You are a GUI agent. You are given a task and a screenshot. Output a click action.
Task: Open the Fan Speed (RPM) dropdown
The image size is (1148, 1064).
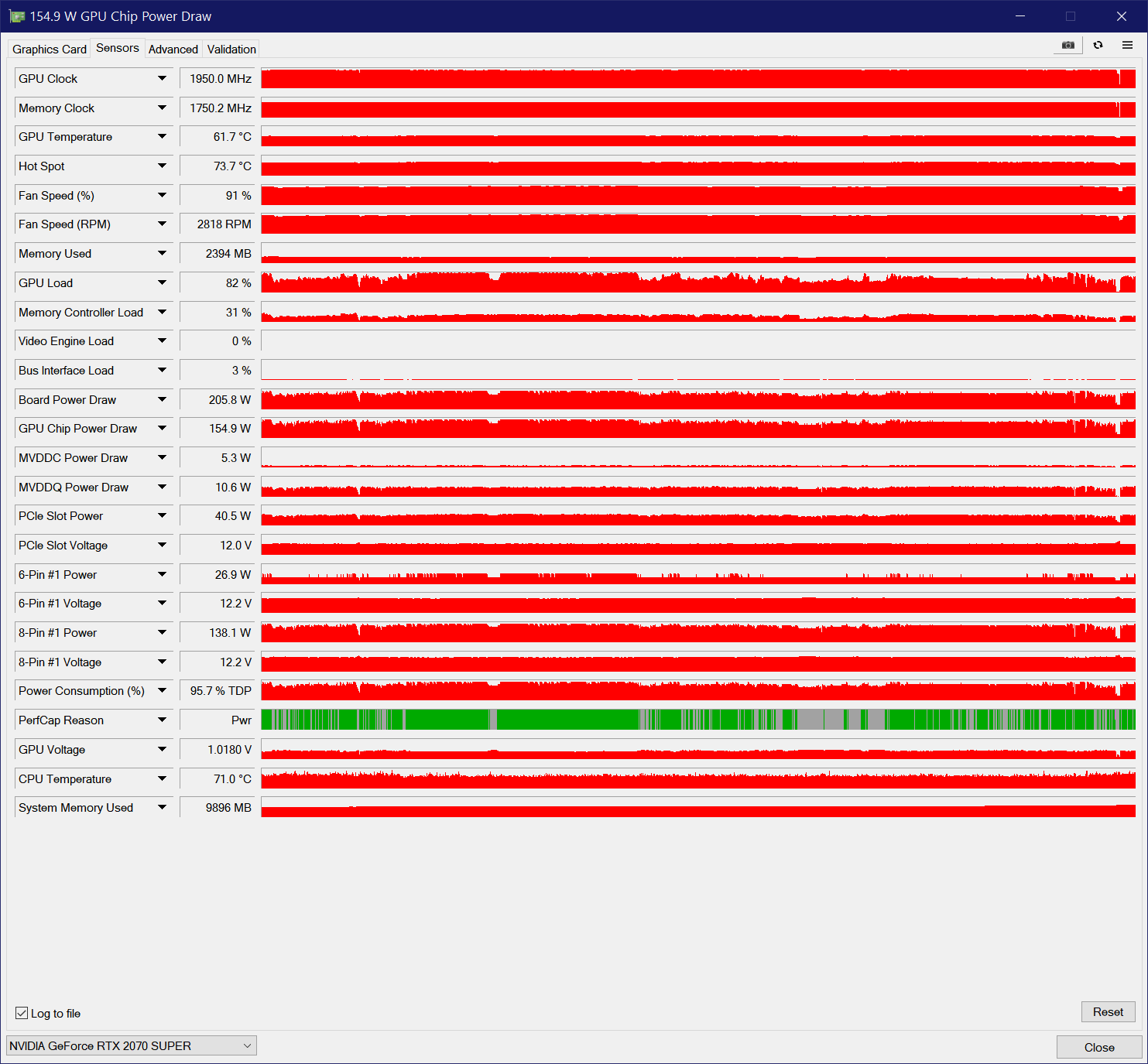click(162, 224)
